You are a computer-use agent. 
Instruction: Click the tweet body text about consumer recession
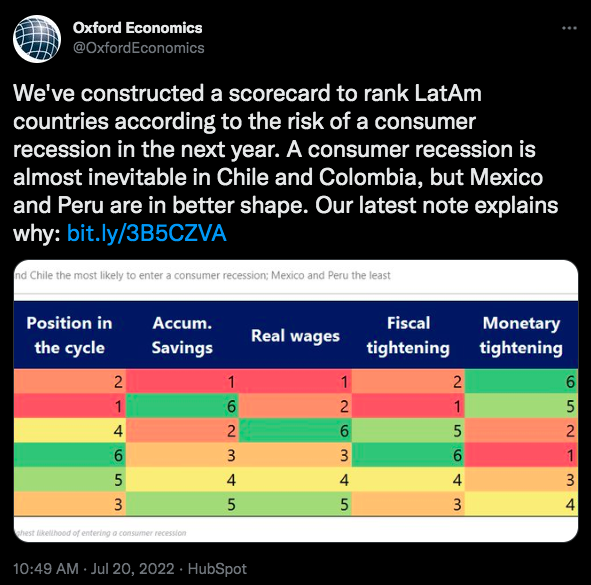(285, 163)
